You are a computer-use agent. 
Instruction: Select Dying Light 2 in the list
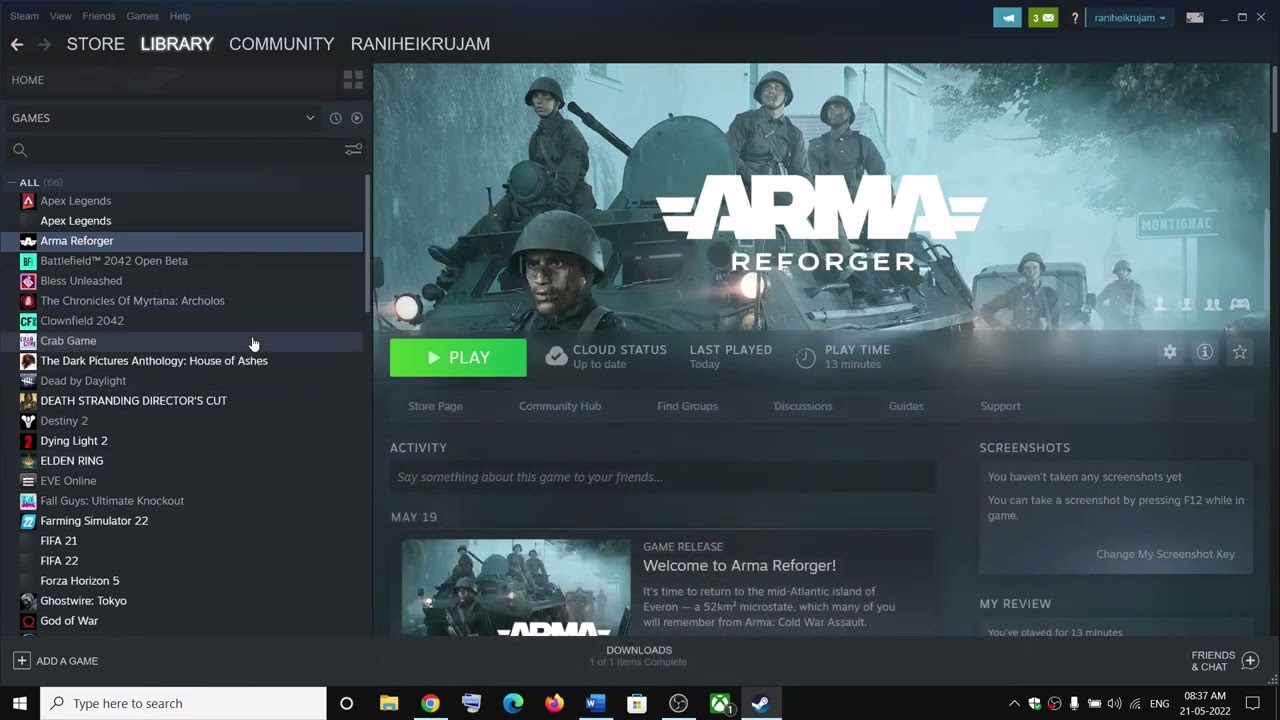coord(74,441)
